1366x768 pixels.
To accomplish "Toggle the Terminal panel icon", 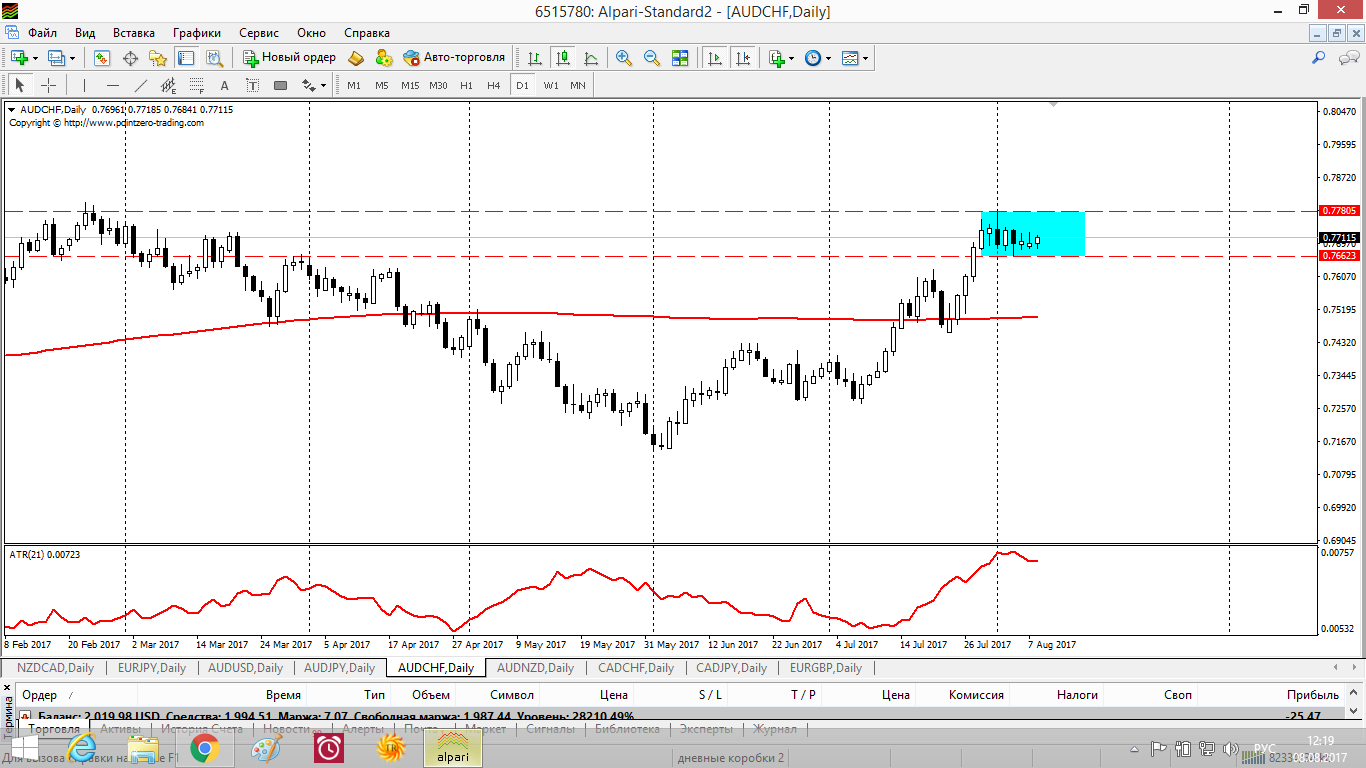I will (x=185, y=58).
